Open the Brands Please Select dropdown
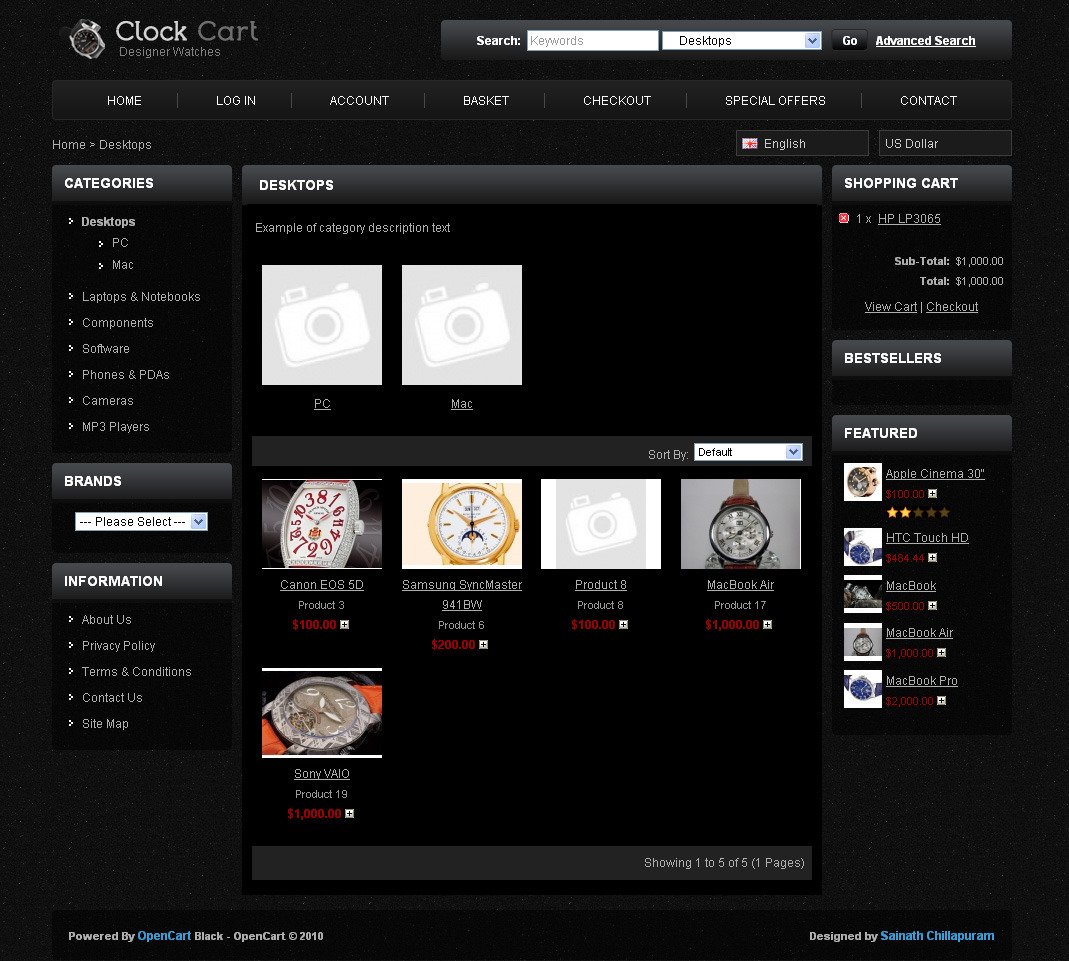Viewport: 1069px width, 961px height. pyautogui.click(x=141, y=521)
